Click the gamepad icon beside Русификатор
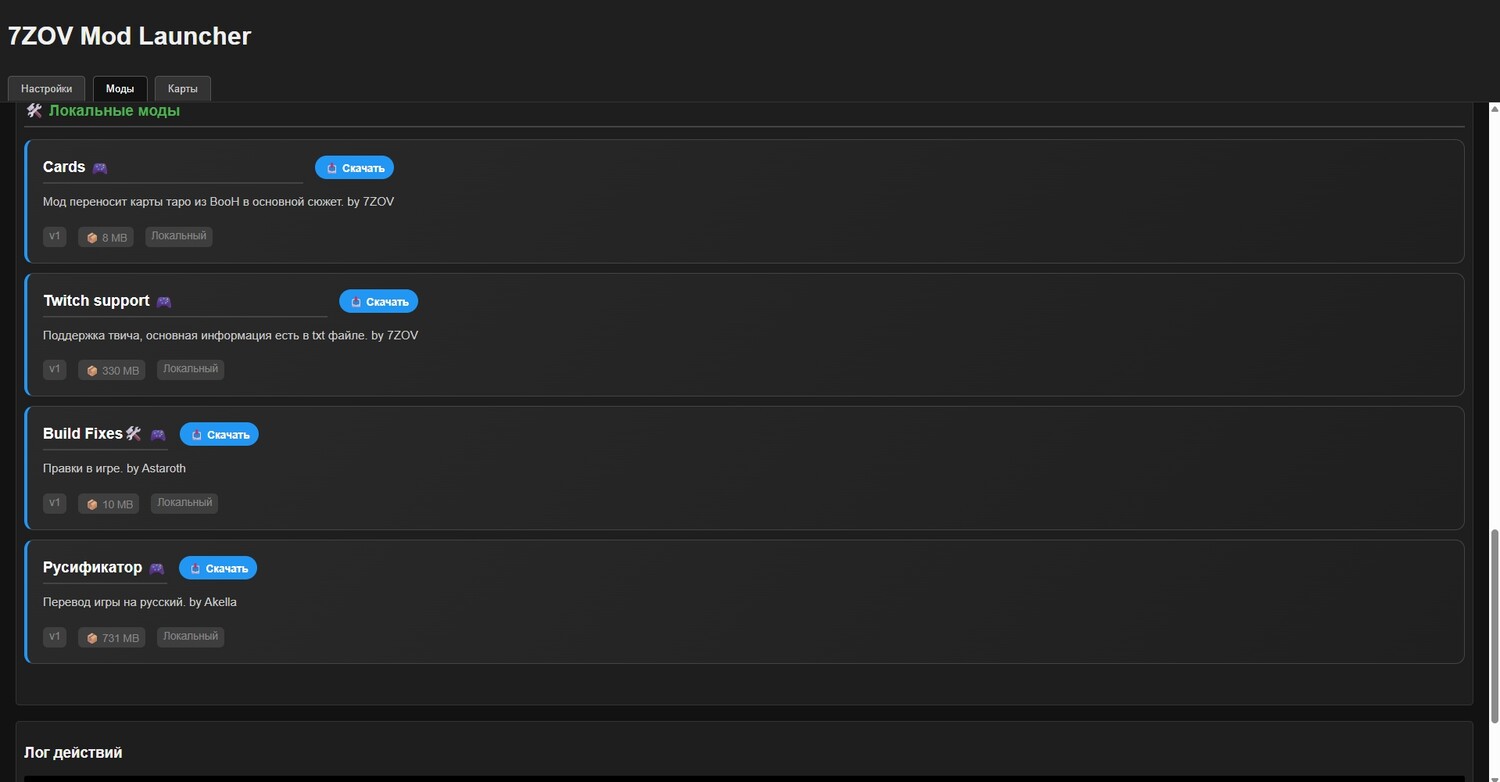The image size is (1500, 782). (x=157, y=569)
